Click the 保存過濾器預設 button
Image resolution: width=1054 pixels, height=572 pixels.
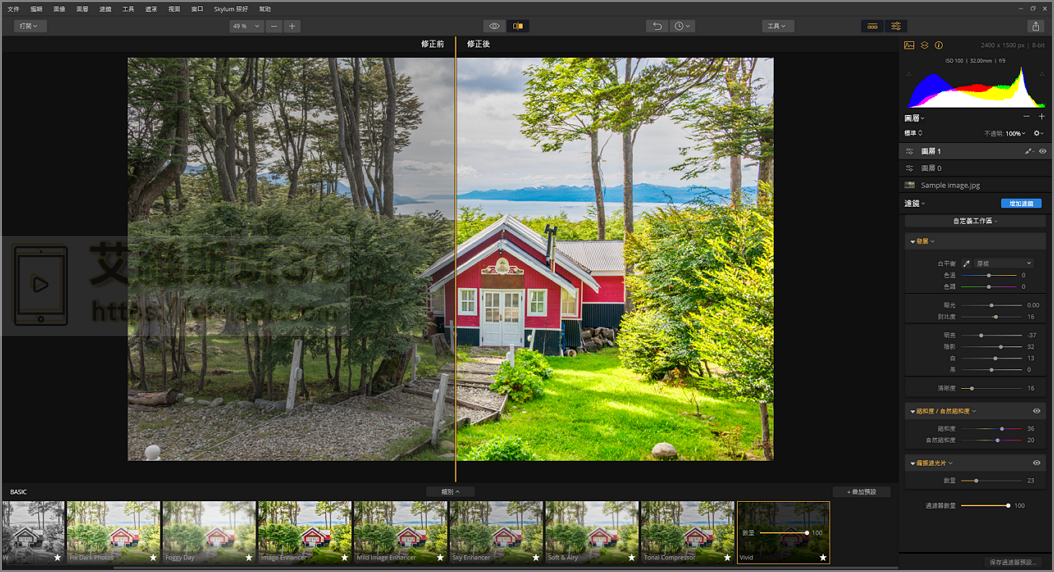click(1014, 562)
